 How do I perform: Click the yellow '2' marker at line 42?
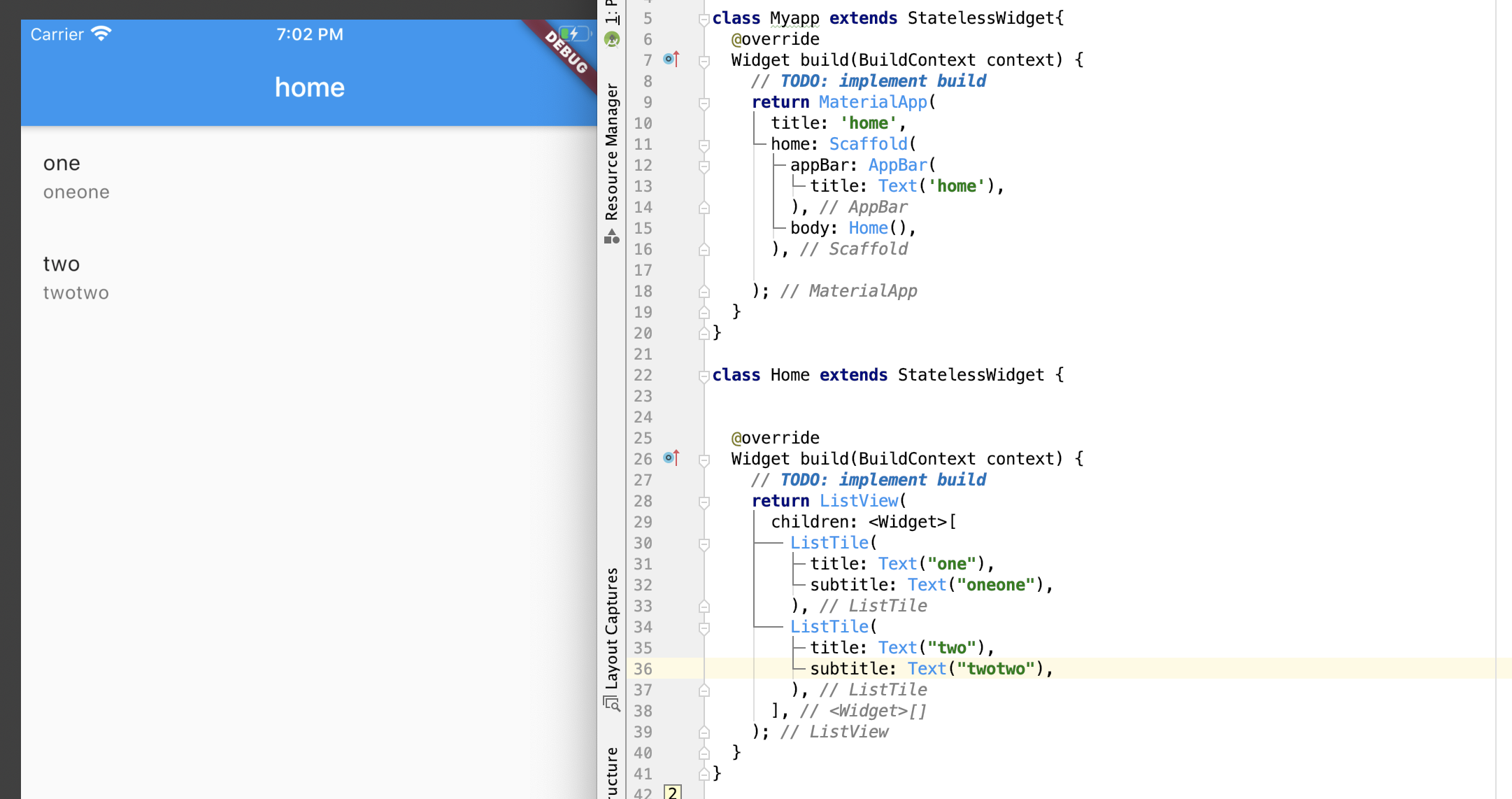pos(673,792)
